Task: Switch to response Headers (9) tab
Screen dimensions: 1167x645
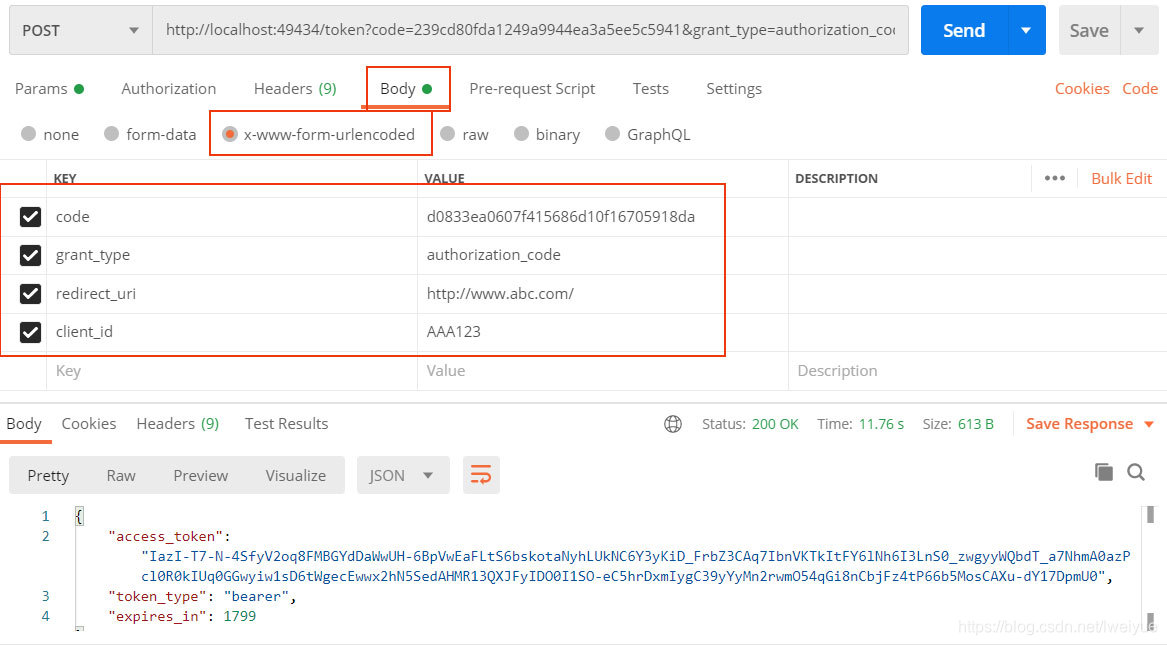Action: [x=178, y=423]
